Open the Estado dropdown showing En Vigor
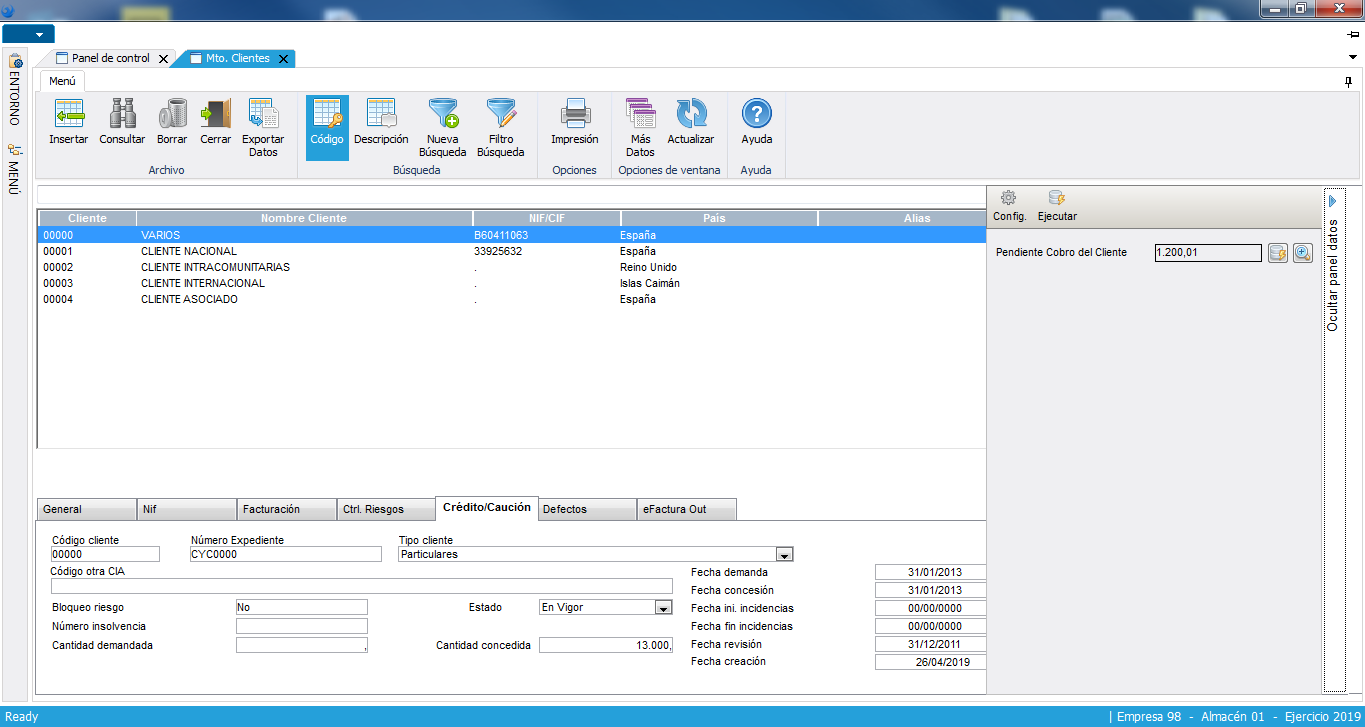 point(663,607)
